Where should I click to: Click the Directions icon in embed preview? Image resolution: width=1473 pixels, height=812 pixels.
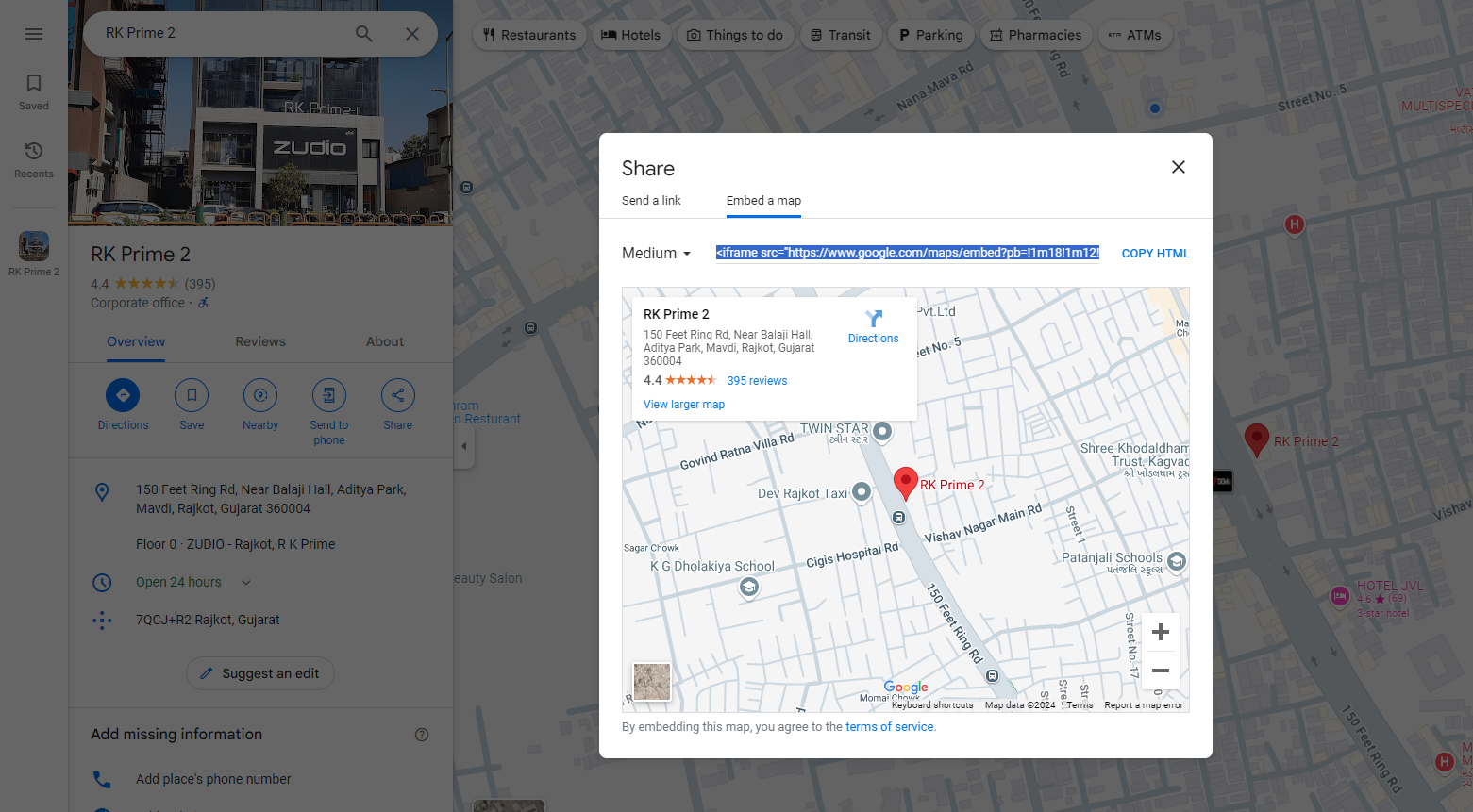click(x=873, y=320)
